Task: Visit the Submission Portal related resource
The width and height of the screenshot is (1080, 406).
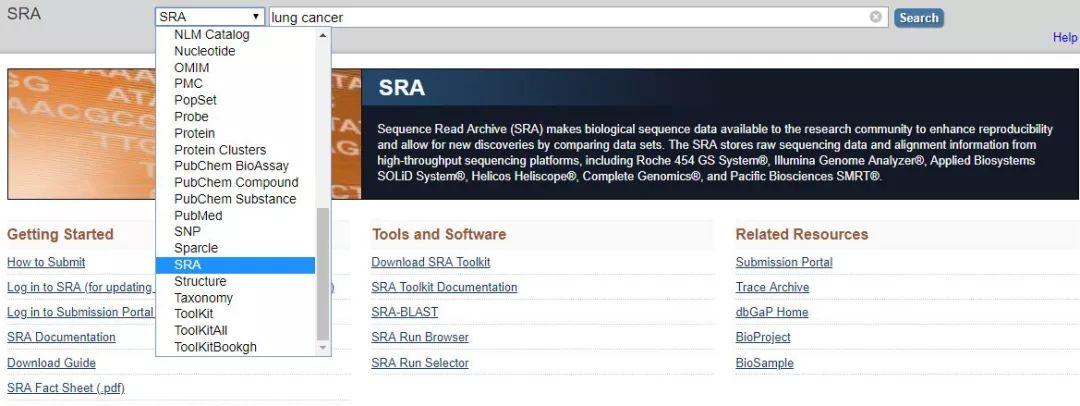Action: click(x=784, y=262)
